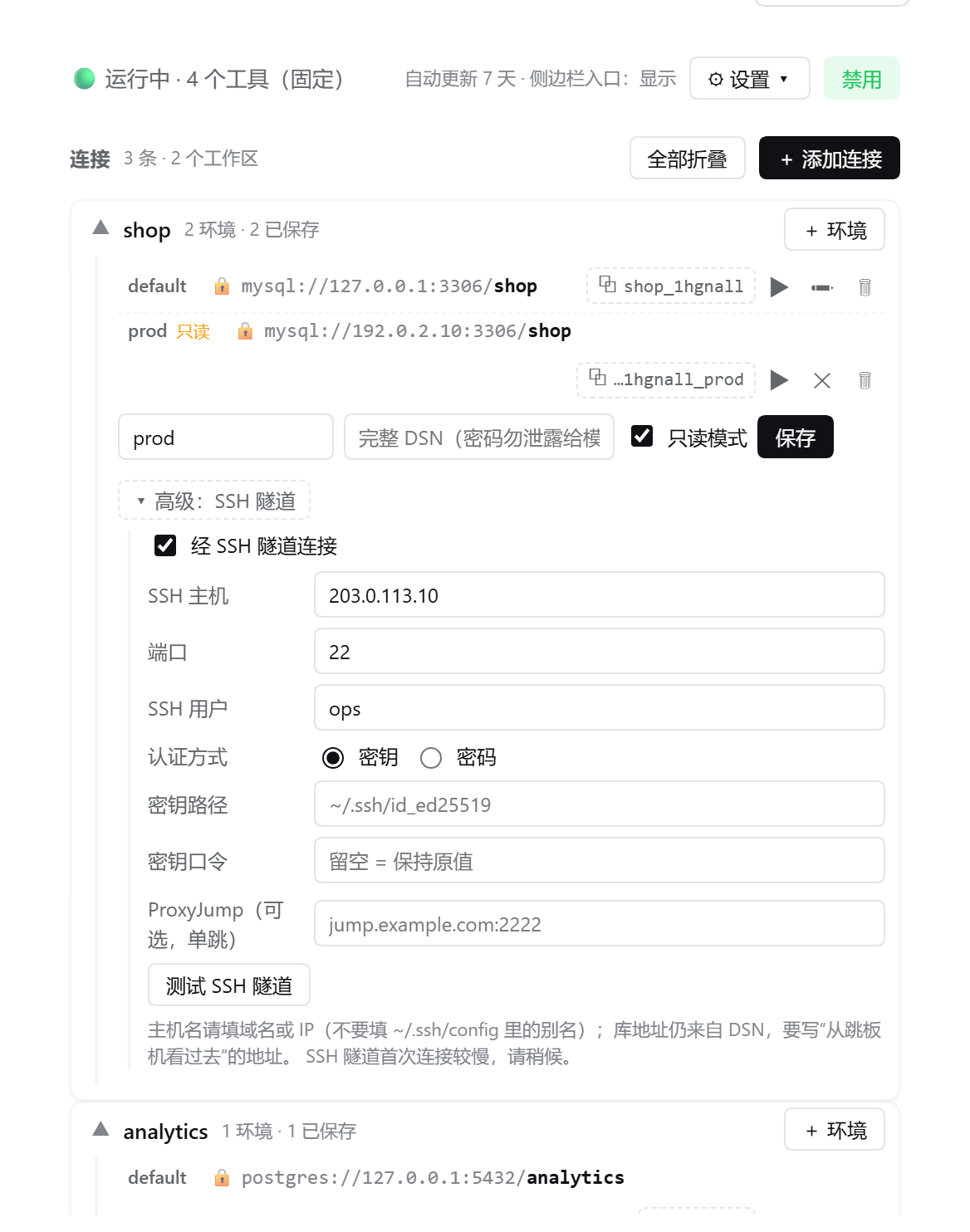Test the shop default connection (play icon)
Image resolution: width=970 pixels, height=1232 pixels.
click(779, 287)
